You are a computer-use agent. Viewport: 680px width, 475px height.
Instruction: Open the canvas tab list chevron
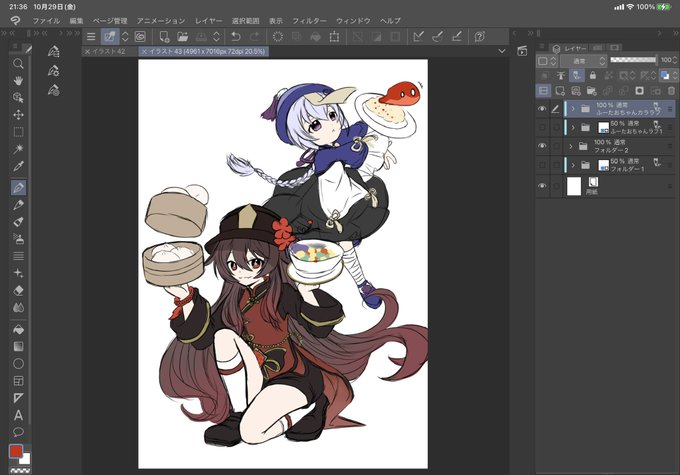tap(502, 51)
